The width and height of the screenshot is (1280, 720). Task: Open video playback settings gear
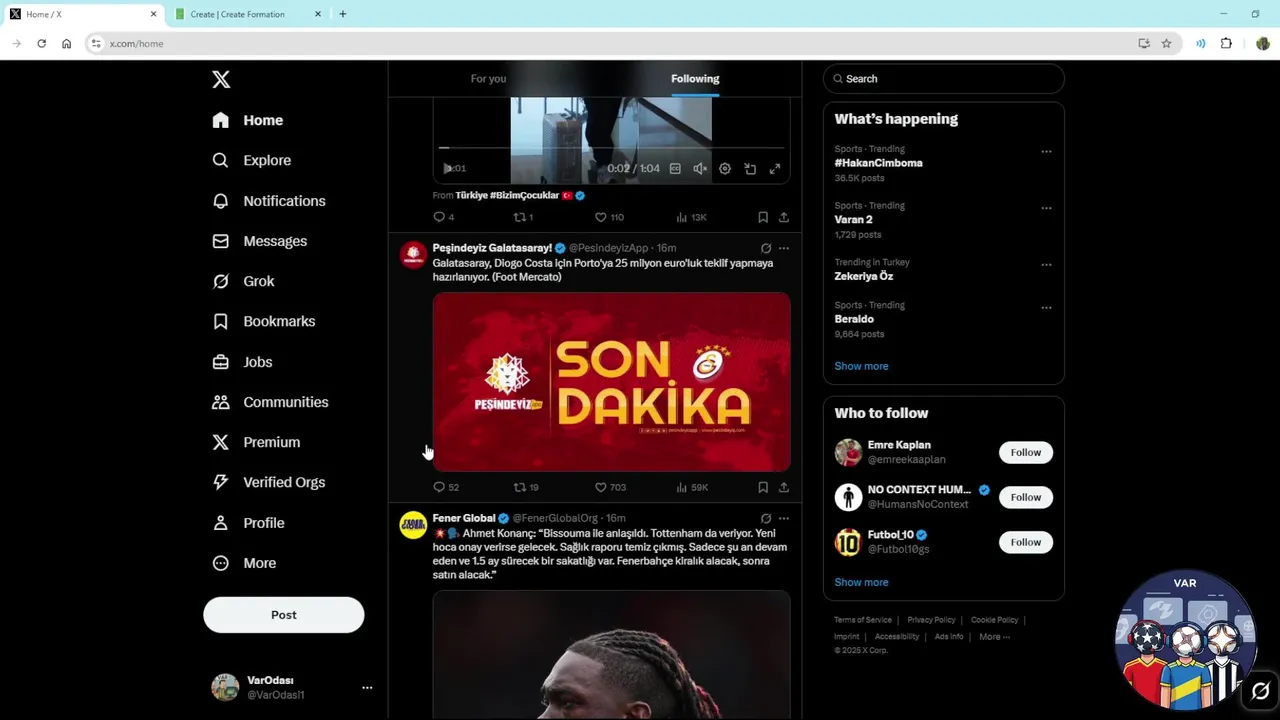click(725, 169)
